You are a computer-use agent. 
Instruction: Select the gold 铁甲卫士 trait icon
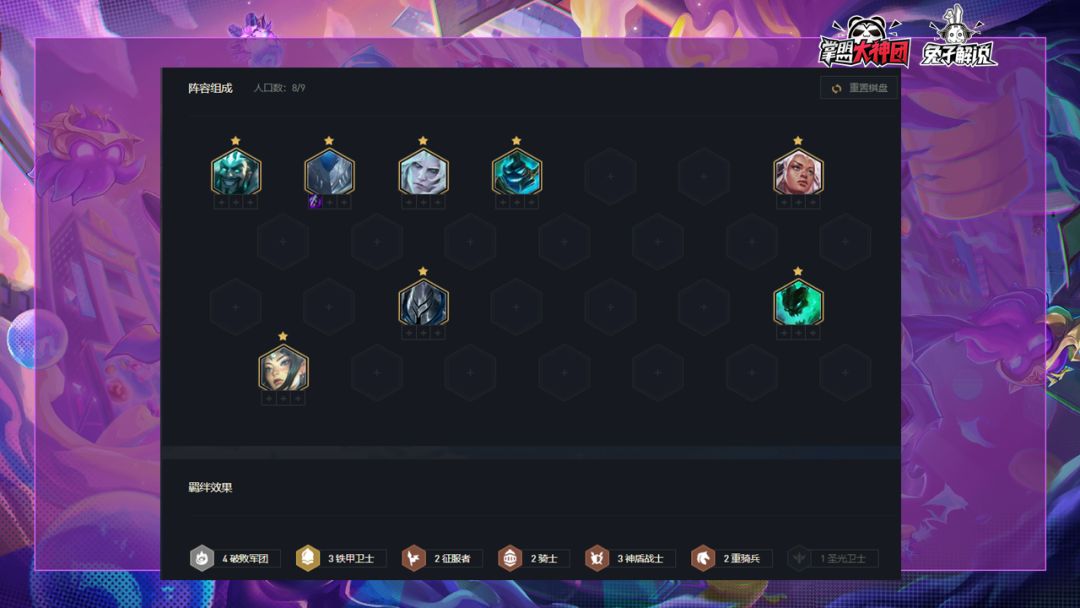[308, 558]
